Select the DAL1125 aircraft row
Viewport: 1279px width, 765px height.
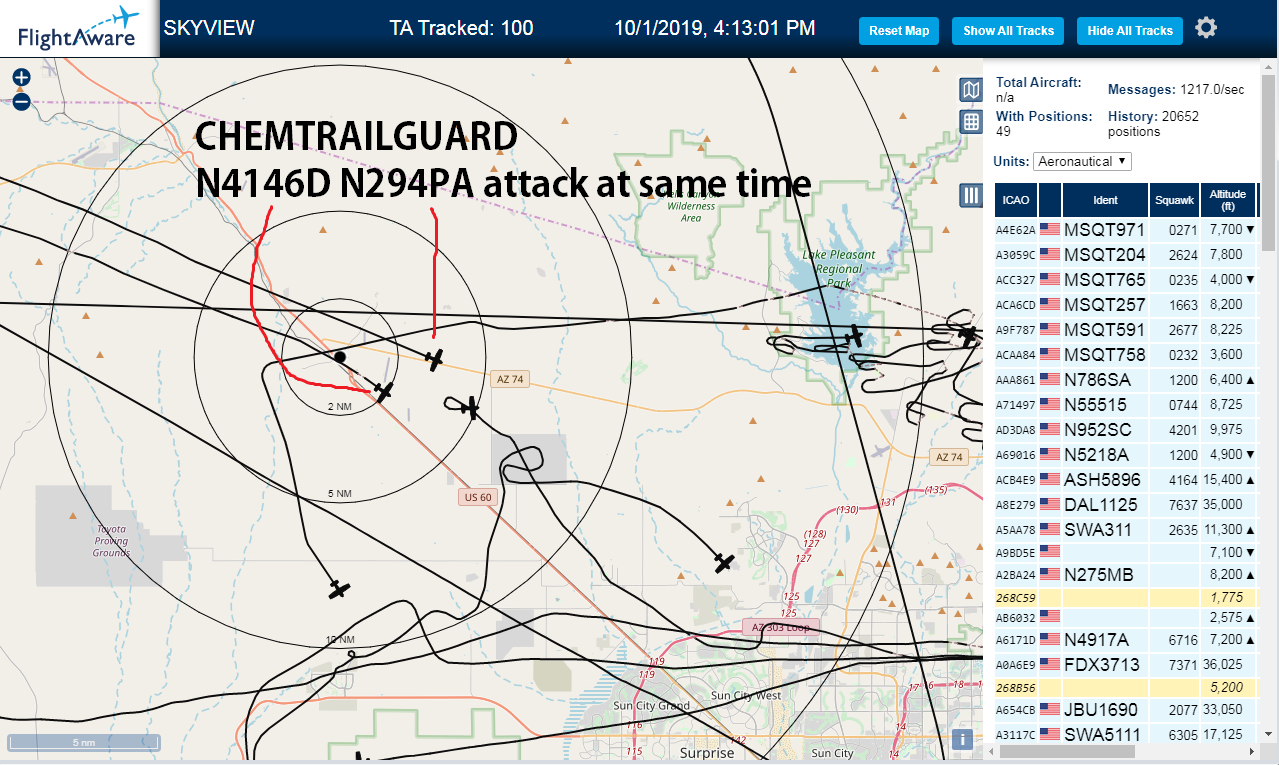pos(1126,505)
